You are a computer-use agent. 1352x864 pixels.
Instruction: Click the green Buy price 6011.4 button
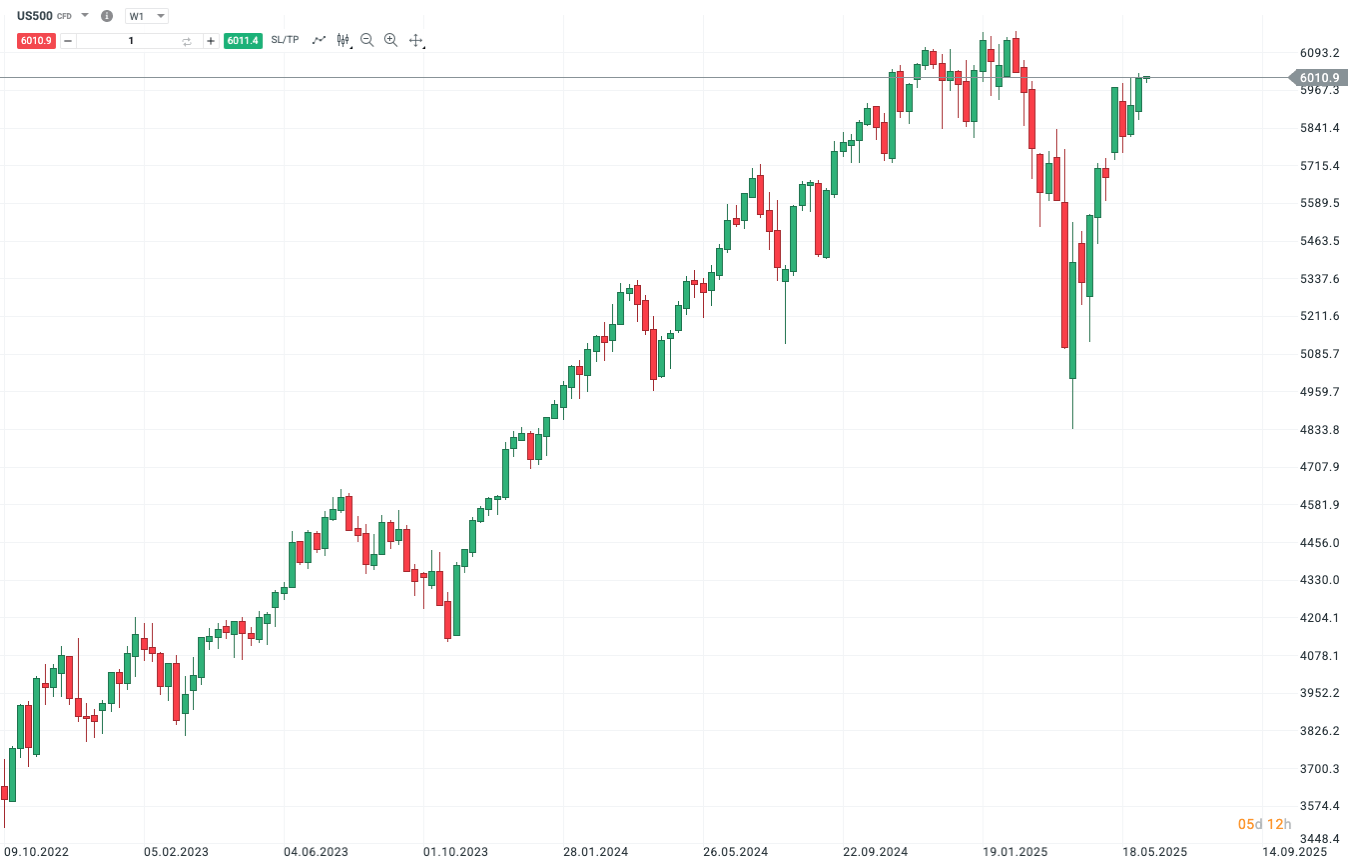243,41
